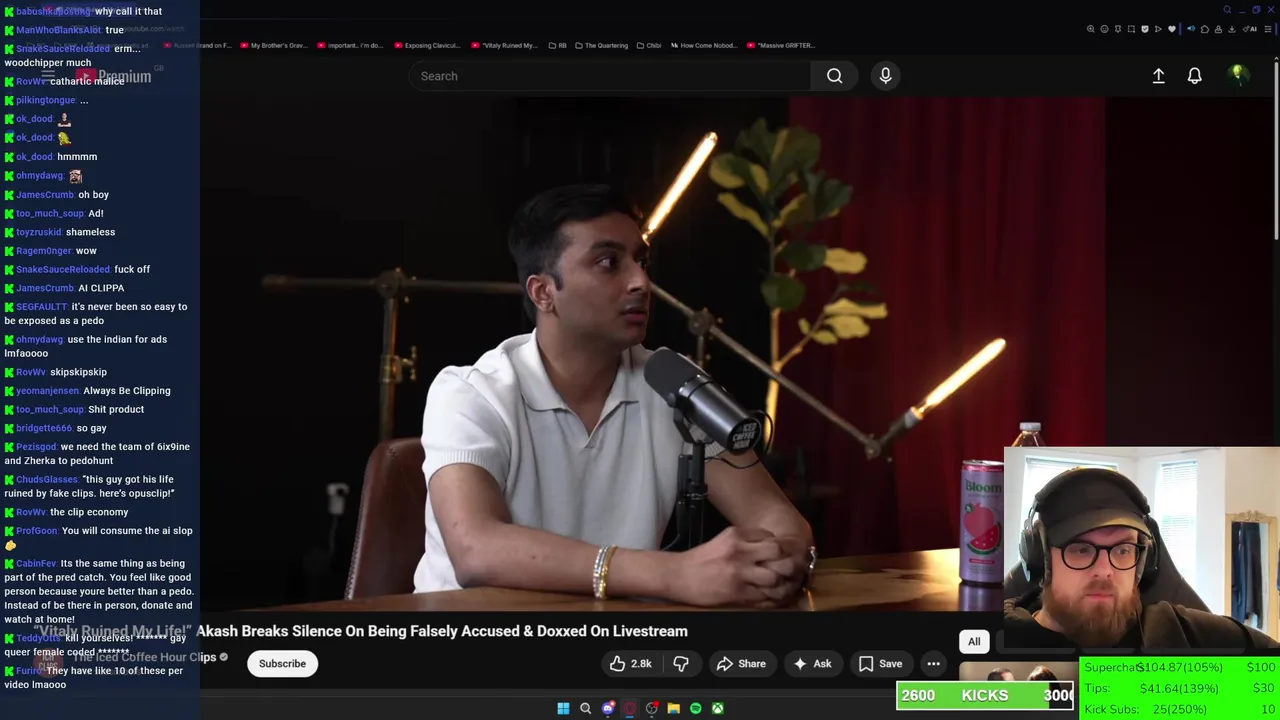This screenshot has width=1280, height=720.
Task: Open 'My Brother's Grav...' bookmark
Action: (x=273, y=45)
